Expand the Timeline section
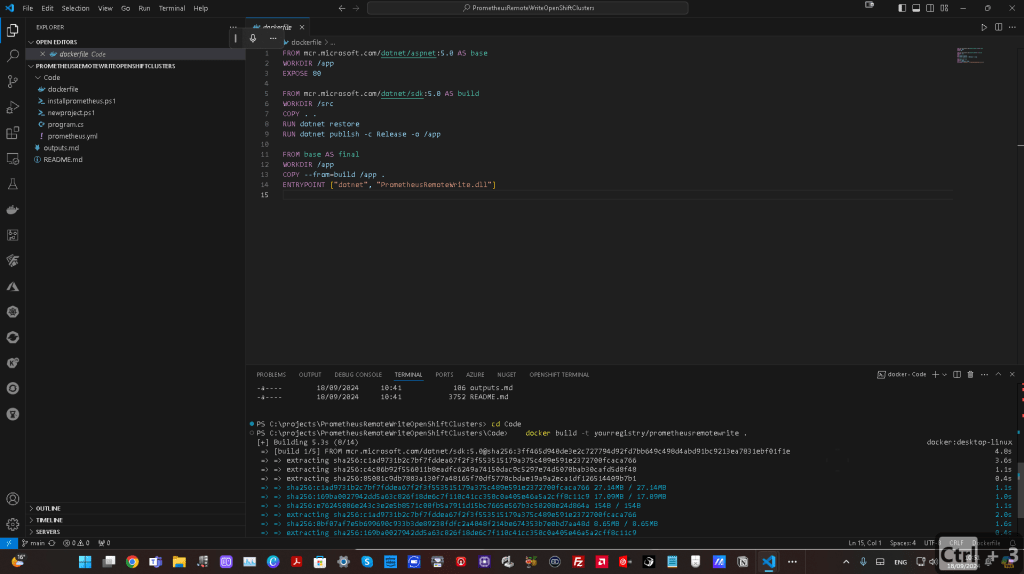 [135, 520]
